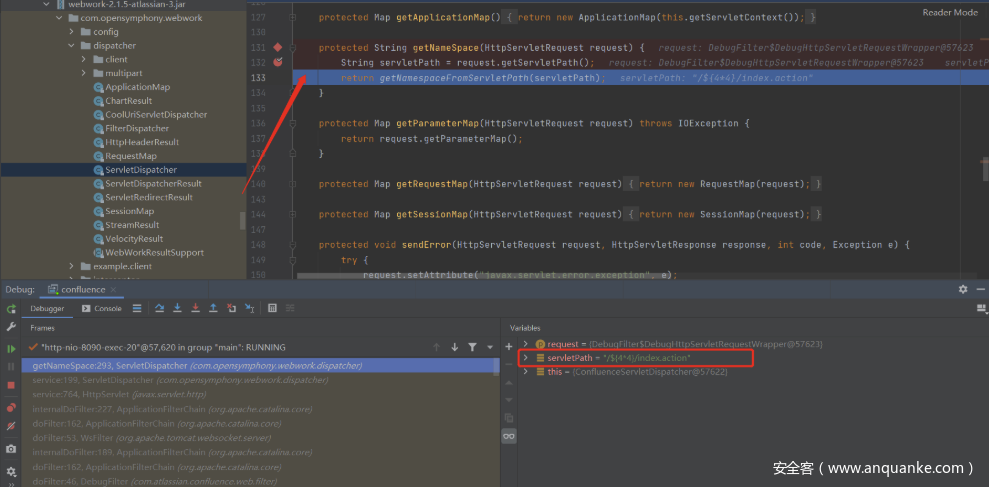Viewport: 989px width, 487px height.
Task: Resume program with the green play icon
Action: tap(11, 348)
